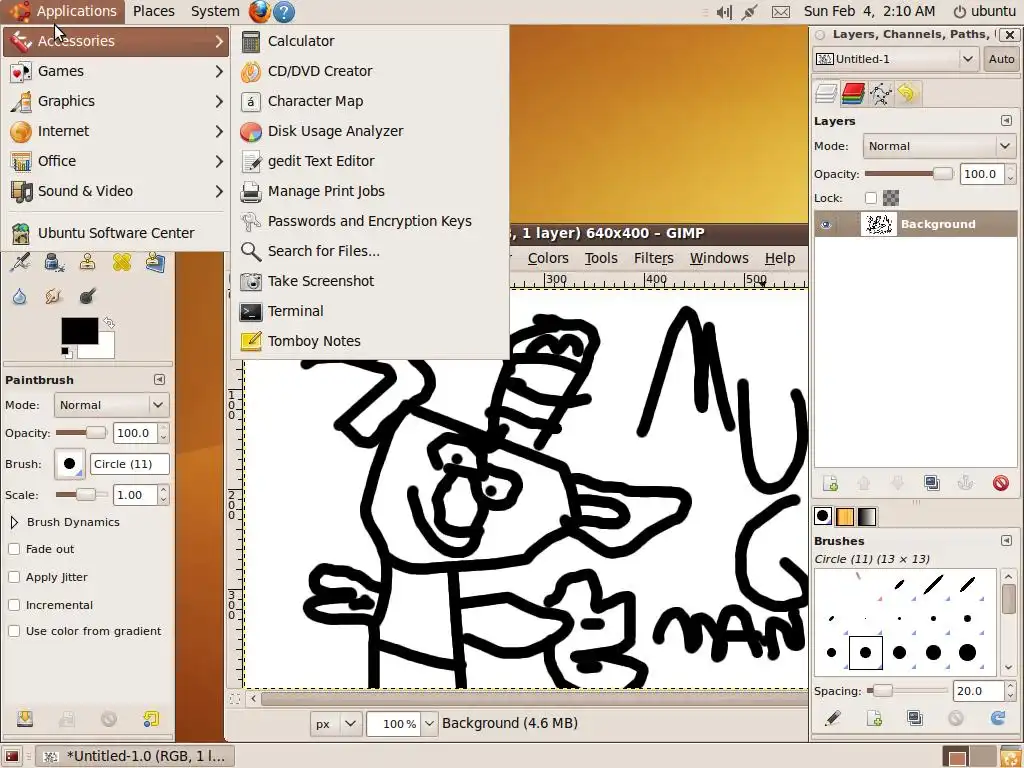This screenshot has width=1024, height=768.
Task: Open the Untitled-1 image selector dropdown
Action: click(895, 59)
